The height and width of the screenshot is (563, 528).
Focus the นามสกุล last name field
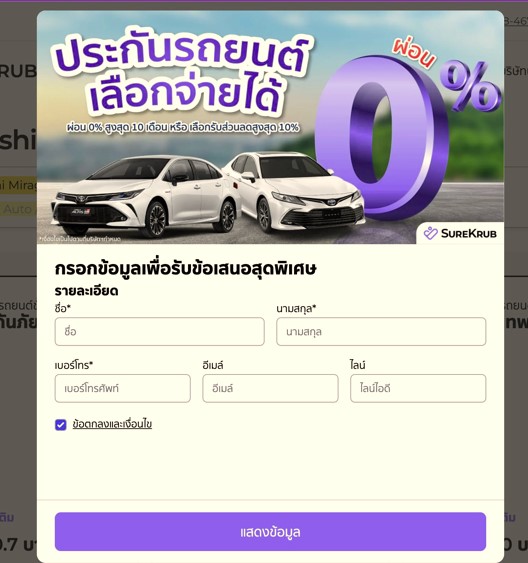point(381,331)
